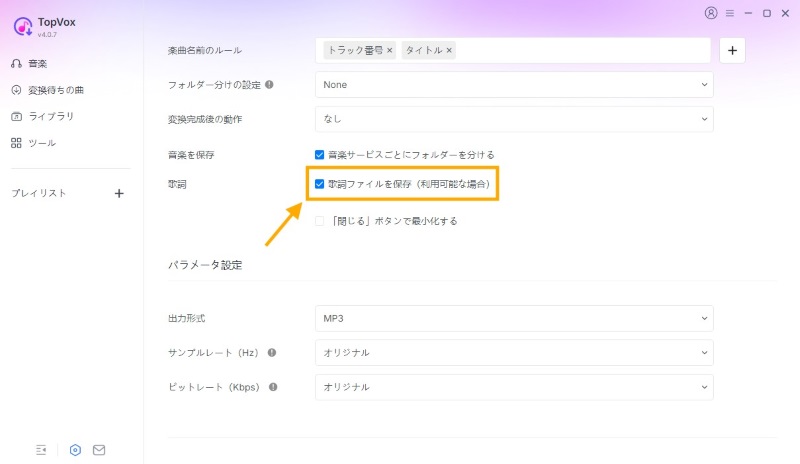Minimize the TopVox window
Screen dimensions: 800x464
click(x=748, y=13)
